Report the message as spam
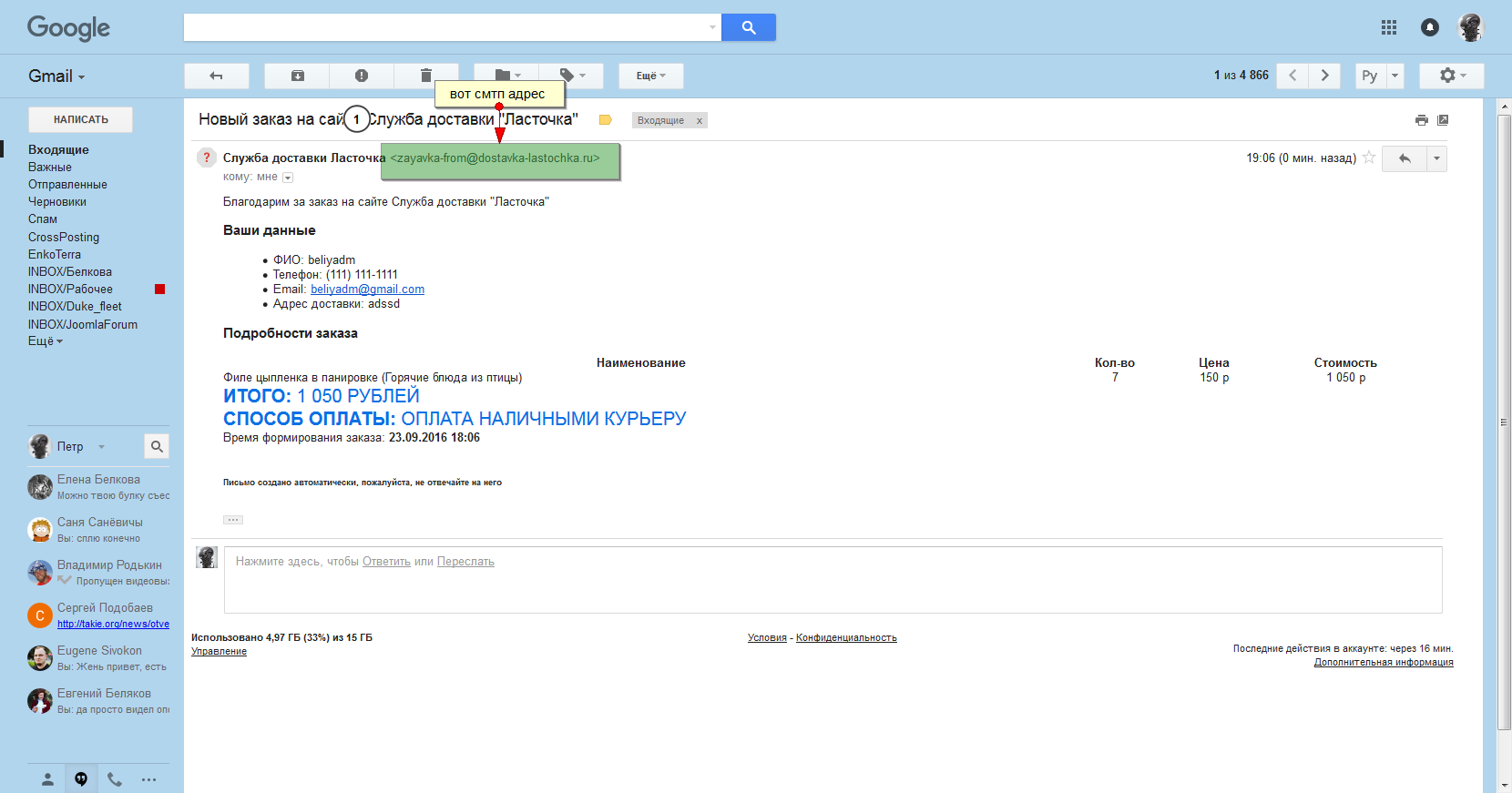 [x=362, y=76]
